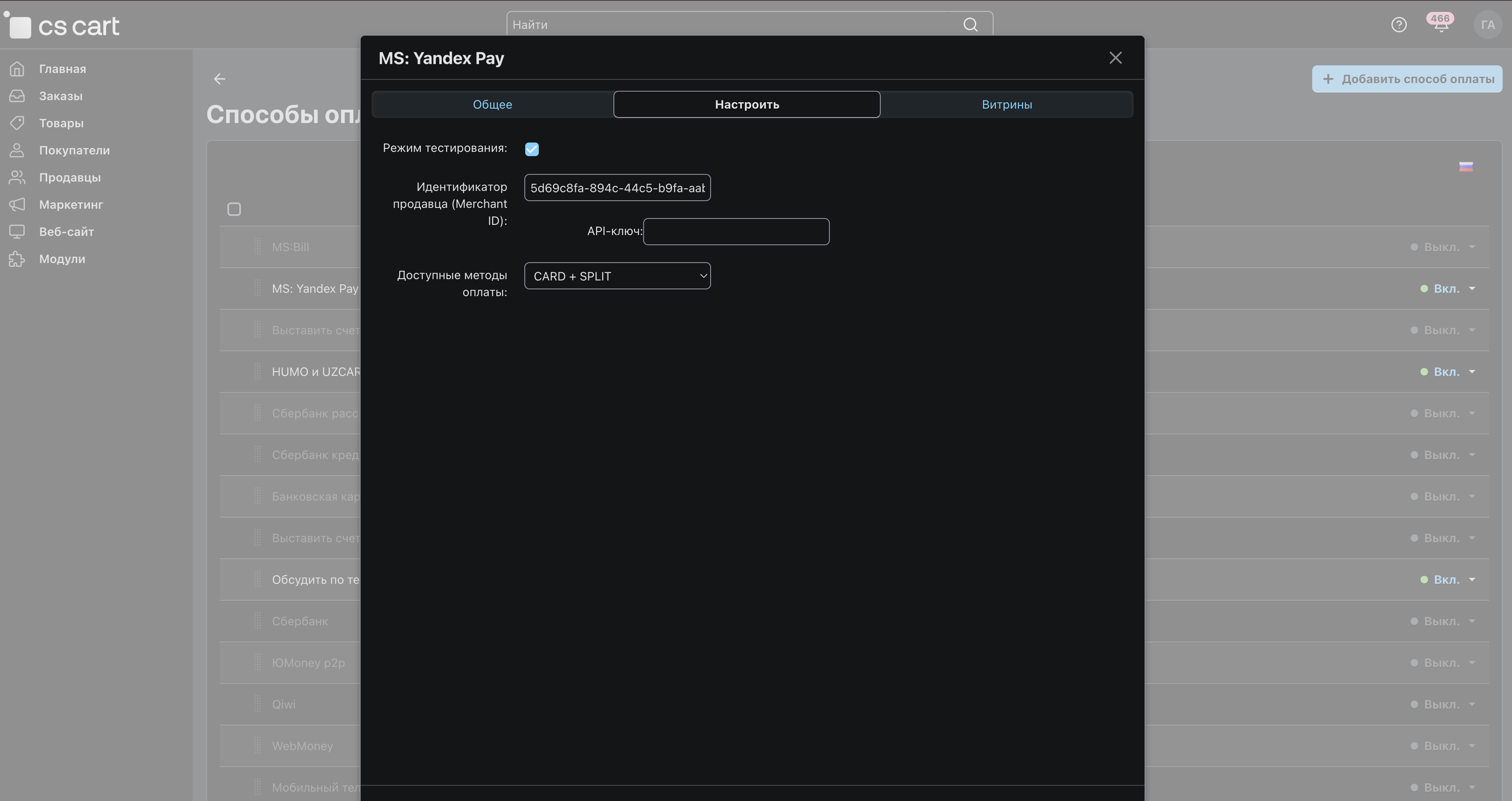Click the help question mark icon

[x=1399, y=25]
